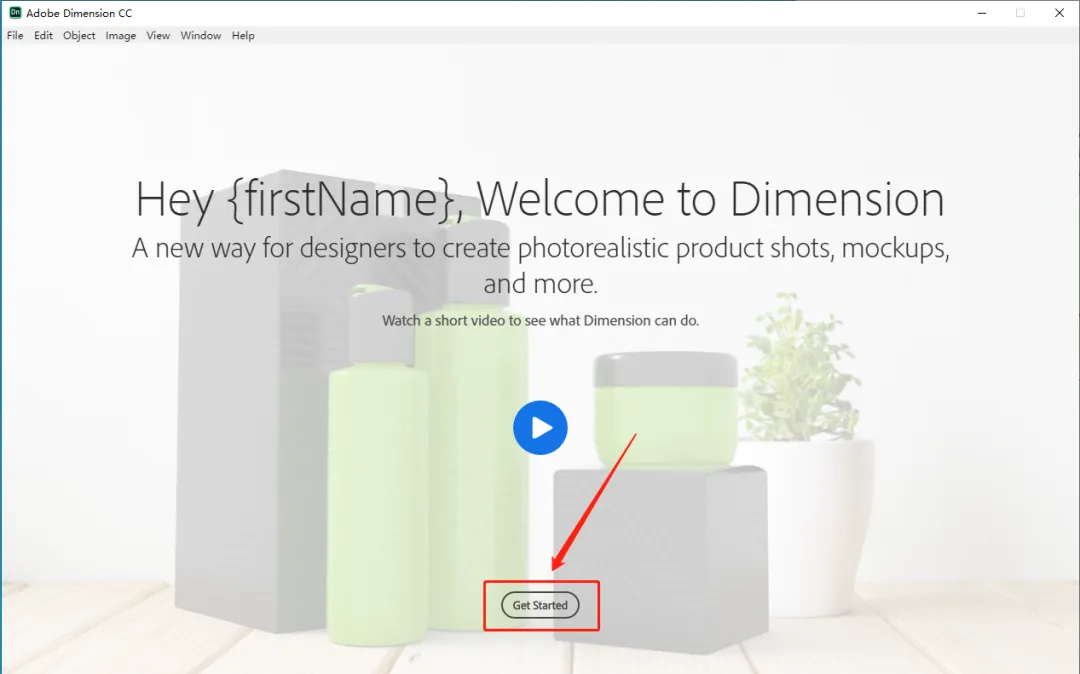The height and width of the screenshot is (674, 1080).
Task: Open the Edit menu
Action: click(x=43, y=36)
